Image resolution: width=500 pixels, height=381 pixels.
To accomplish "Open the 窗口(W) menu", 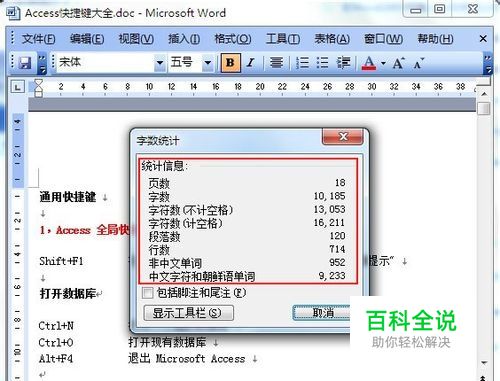I will point(383,39).
